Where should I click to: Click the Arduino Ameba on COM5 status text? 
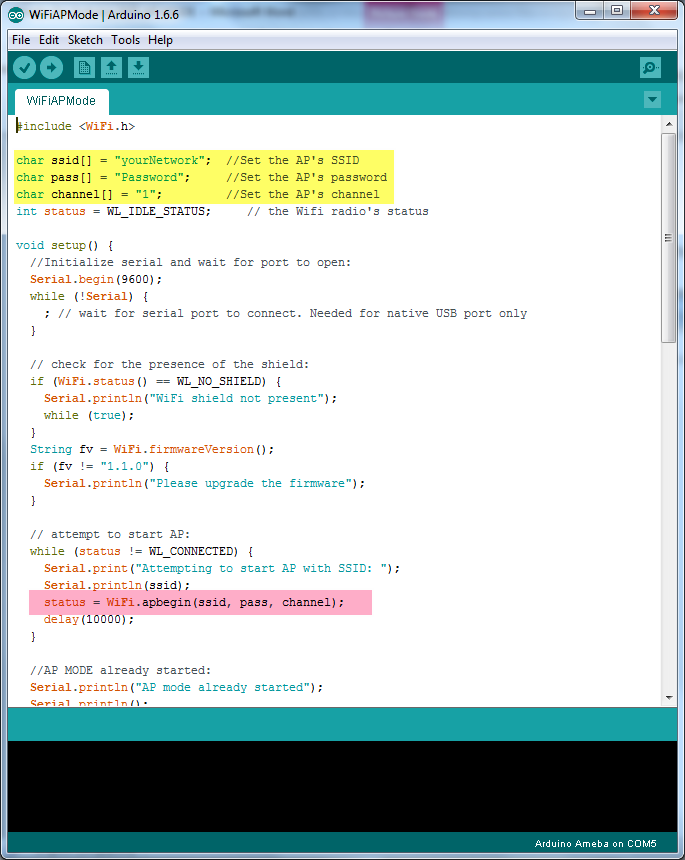596,844
